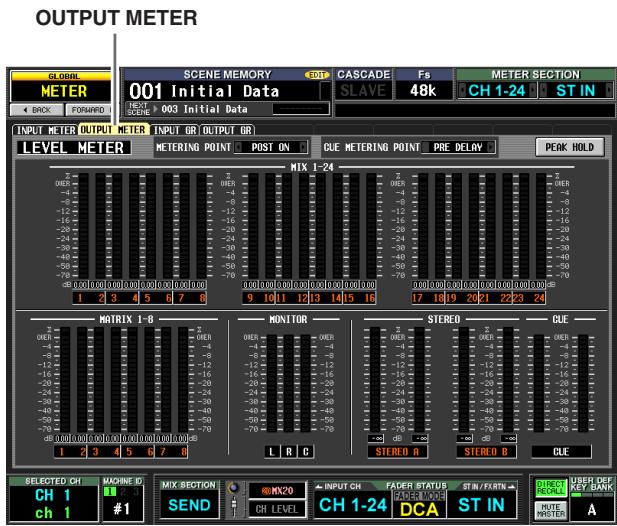Toggle the MUTE MASTER button
This screenshot has width=617, height=526.
551,510
